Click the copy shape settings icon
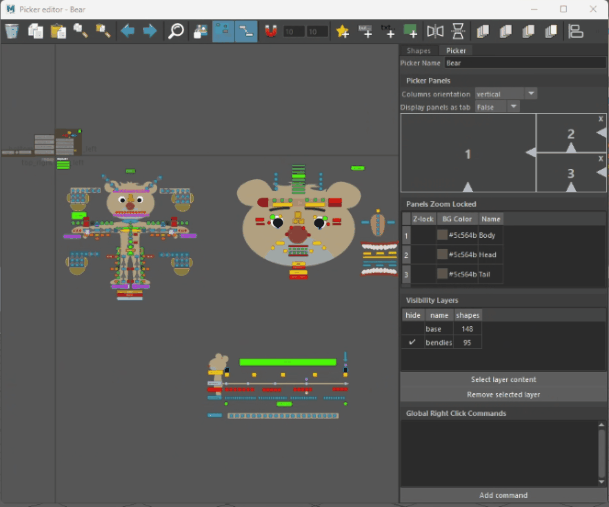Viewport: 609px width, 507px height. coord(81,31)
